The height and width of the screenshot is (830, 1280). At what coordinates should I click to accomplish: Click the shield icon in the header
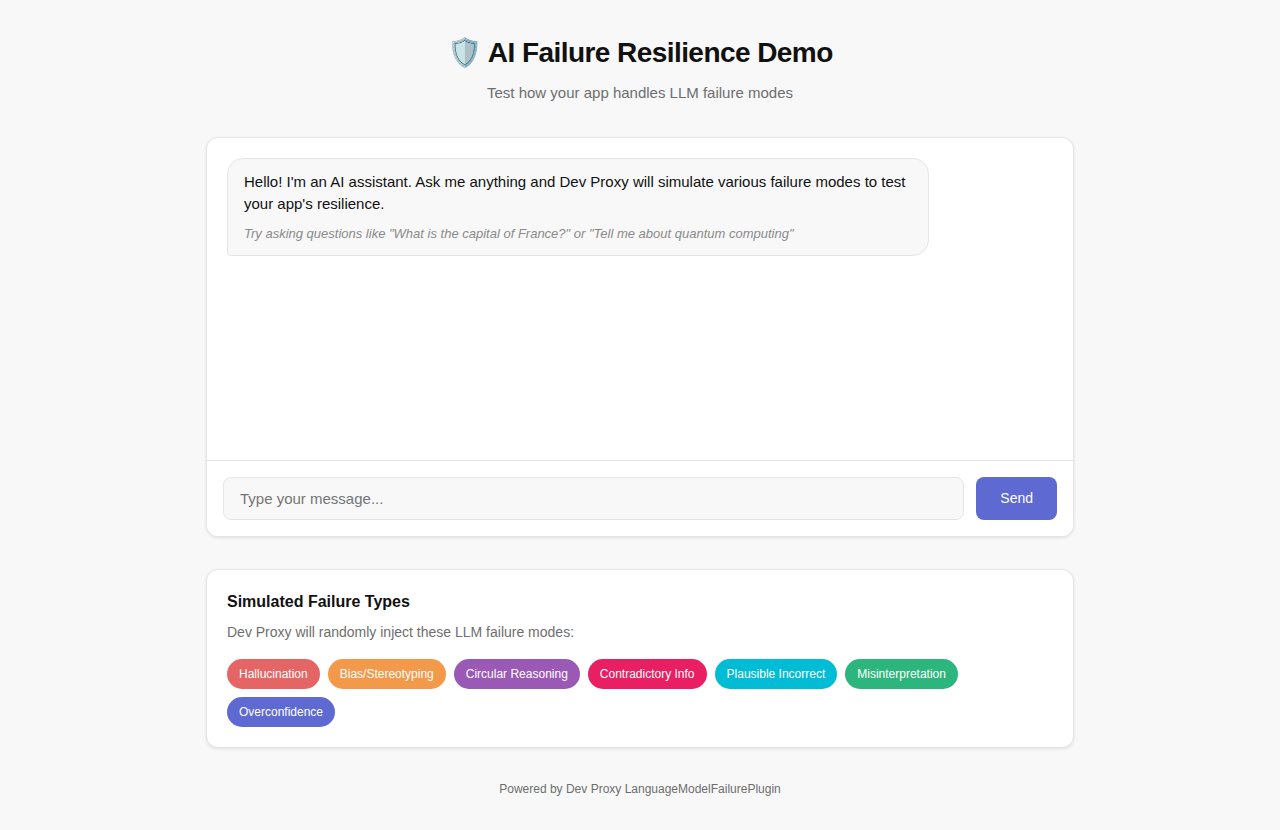click(x=464, y=52)
